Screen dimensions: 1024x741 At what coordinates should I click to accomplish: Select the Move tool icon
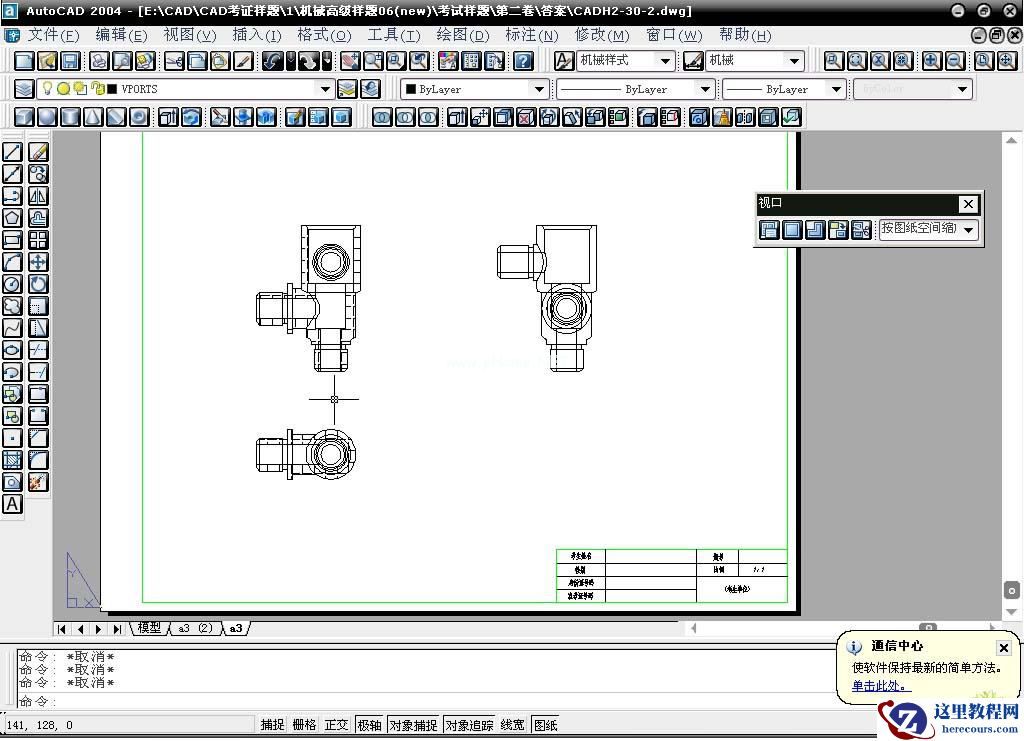coord(38,262)
